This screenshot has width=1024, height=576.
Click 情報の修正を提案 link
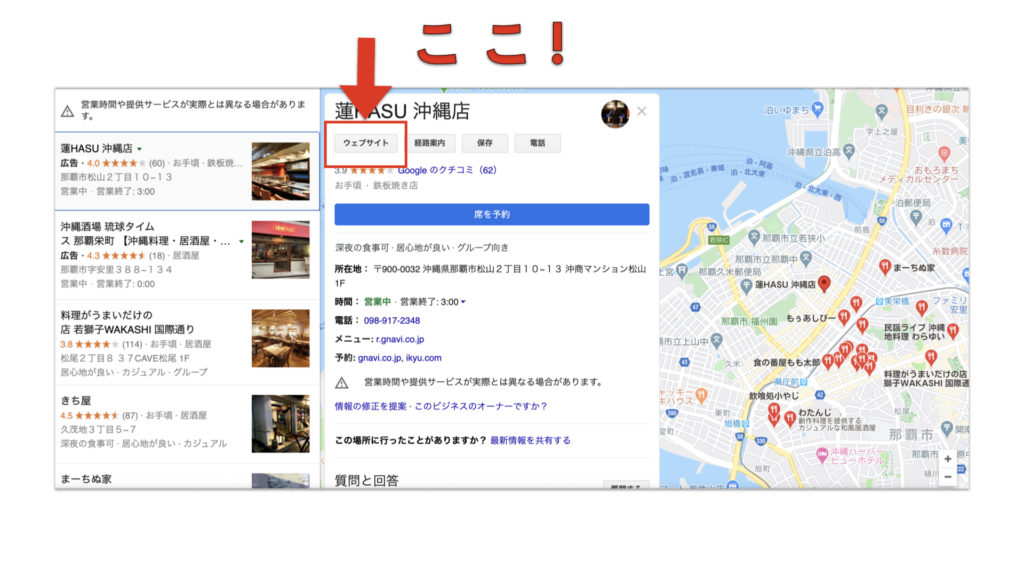(x=370, y=406)
